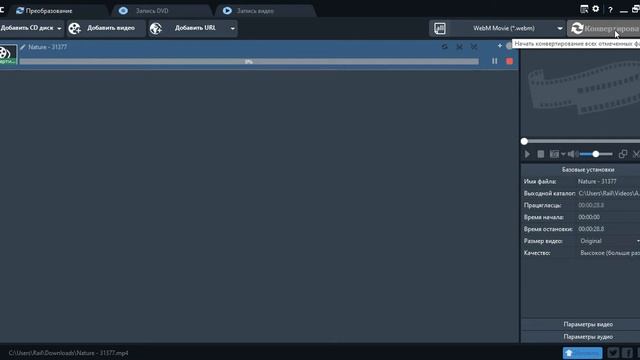Open the Twitter share icon

click(x=613, y=353)
